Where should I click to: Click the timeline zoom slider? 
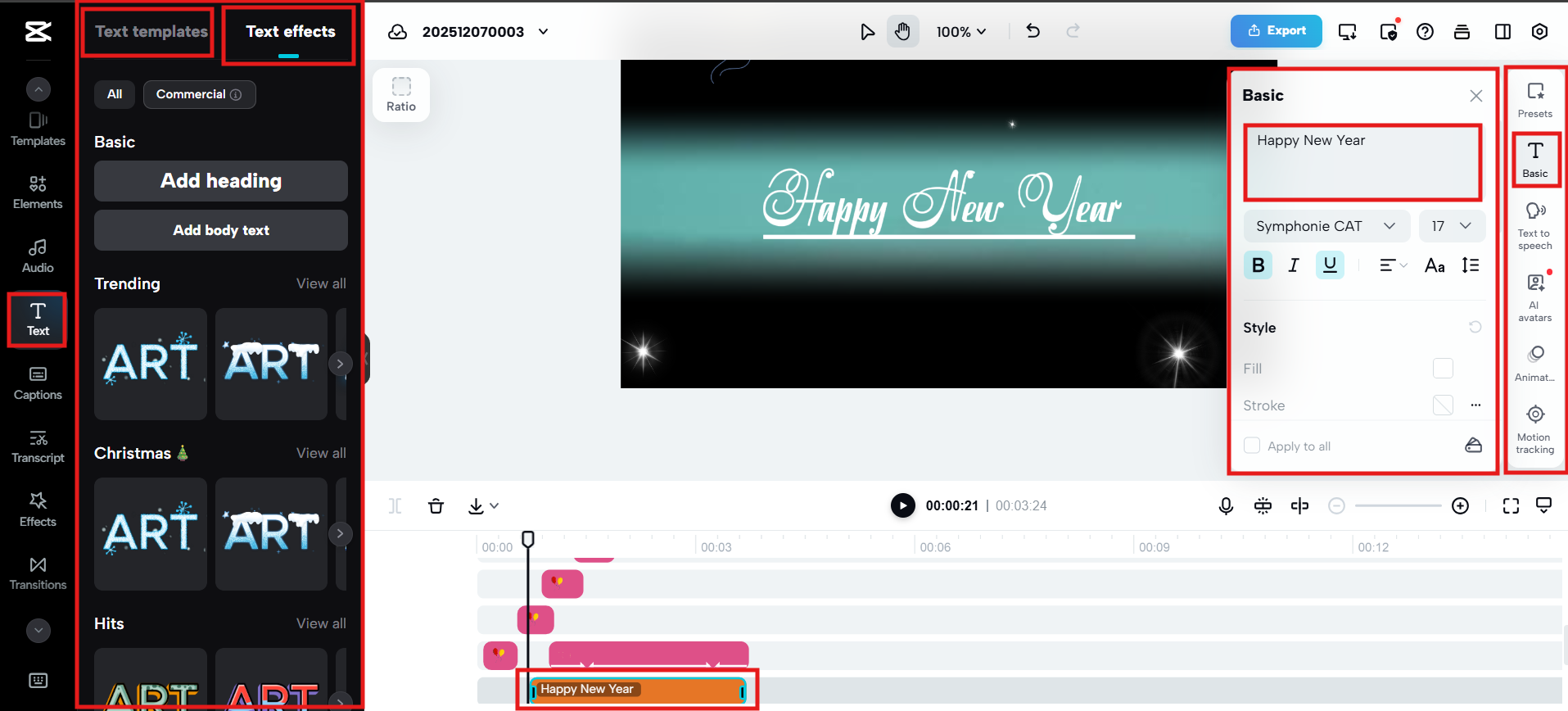1398,506
